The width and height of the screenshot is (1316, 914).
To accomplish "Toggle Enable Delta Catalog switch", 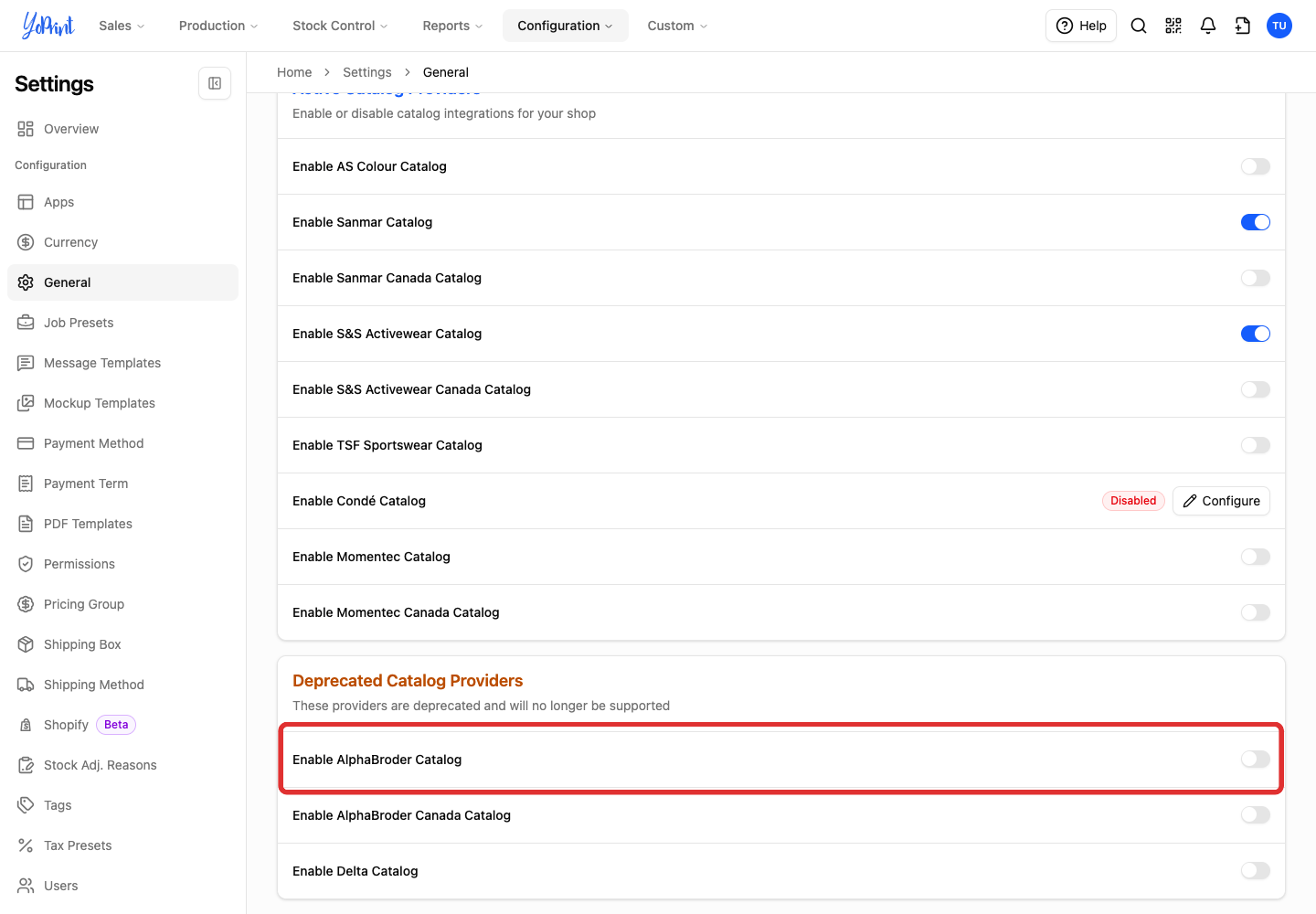I will click(1255, 870).
